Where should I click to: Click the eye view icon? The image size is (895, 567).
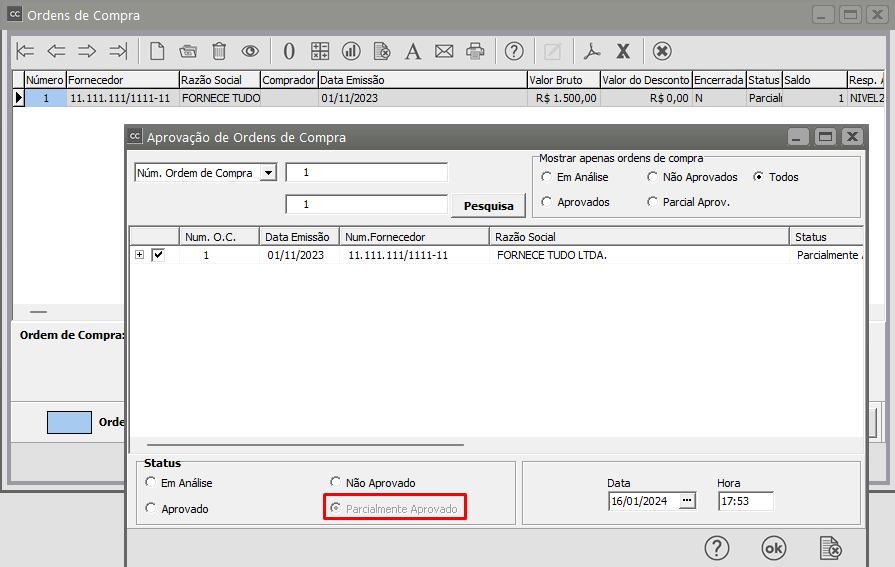tap(250, 51)
